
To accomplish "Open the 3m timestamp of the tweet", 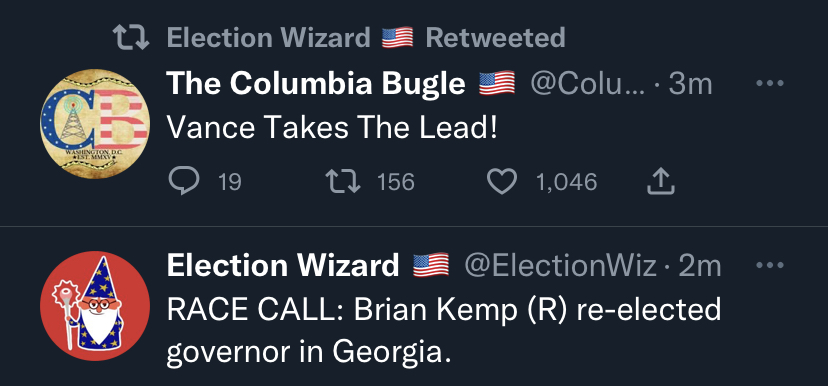I will [690, 83].
